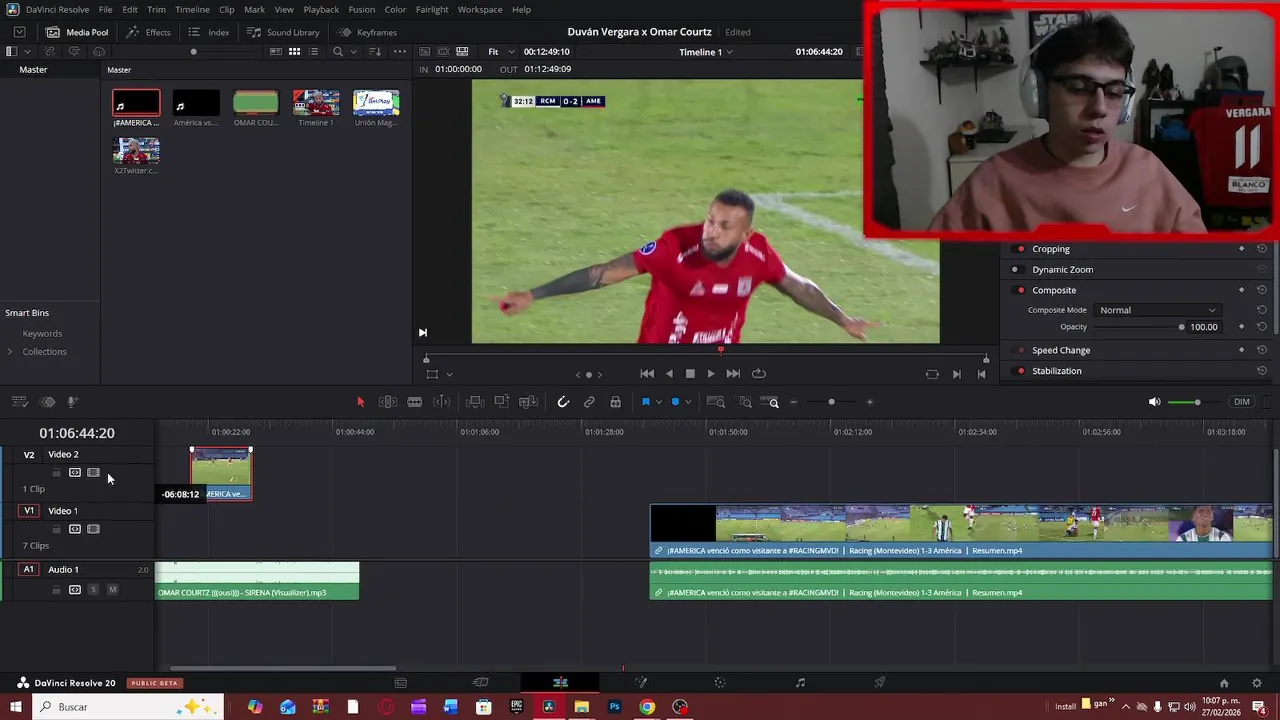This screenshot has height=720, width=1280.
Task: Select the Timeline 1 thumbnail
Action: tap(316, 103)
